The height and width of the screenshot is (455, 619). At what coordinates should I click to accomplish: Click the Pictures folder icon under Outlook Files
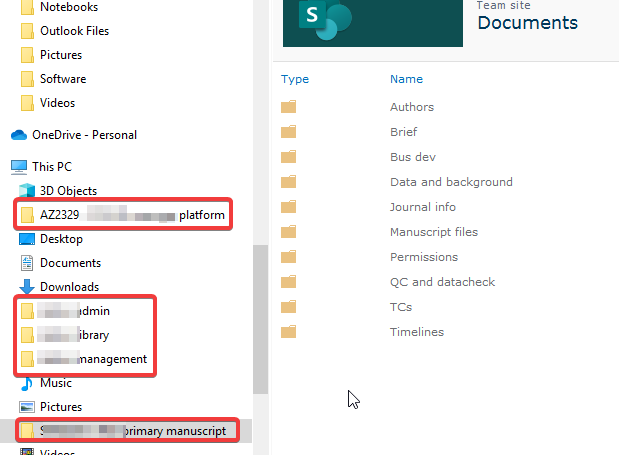pyautogui.click(x=27, y=55)
